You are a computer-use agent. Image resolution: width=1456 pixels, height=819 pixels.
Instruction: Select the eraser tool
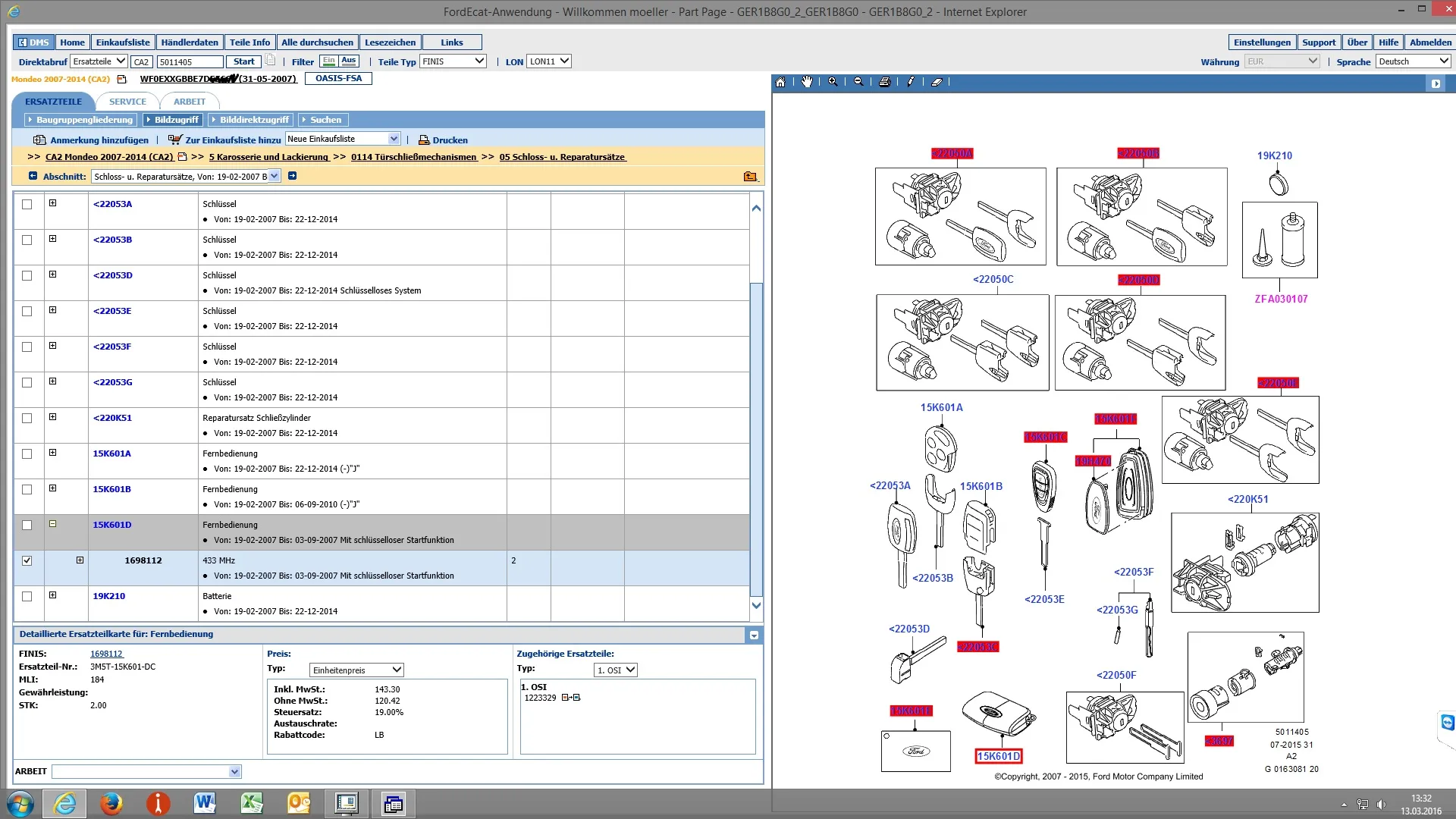point(937,82)
